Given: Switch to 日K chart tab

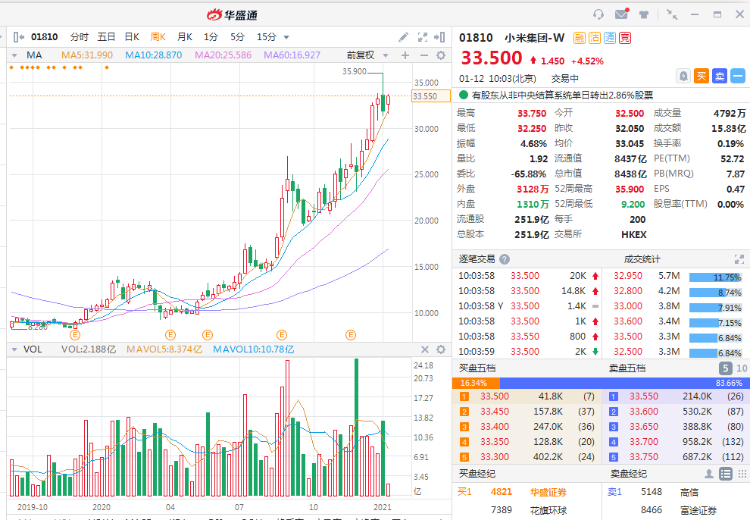Looking at the screenshot, I should (132, 37).
